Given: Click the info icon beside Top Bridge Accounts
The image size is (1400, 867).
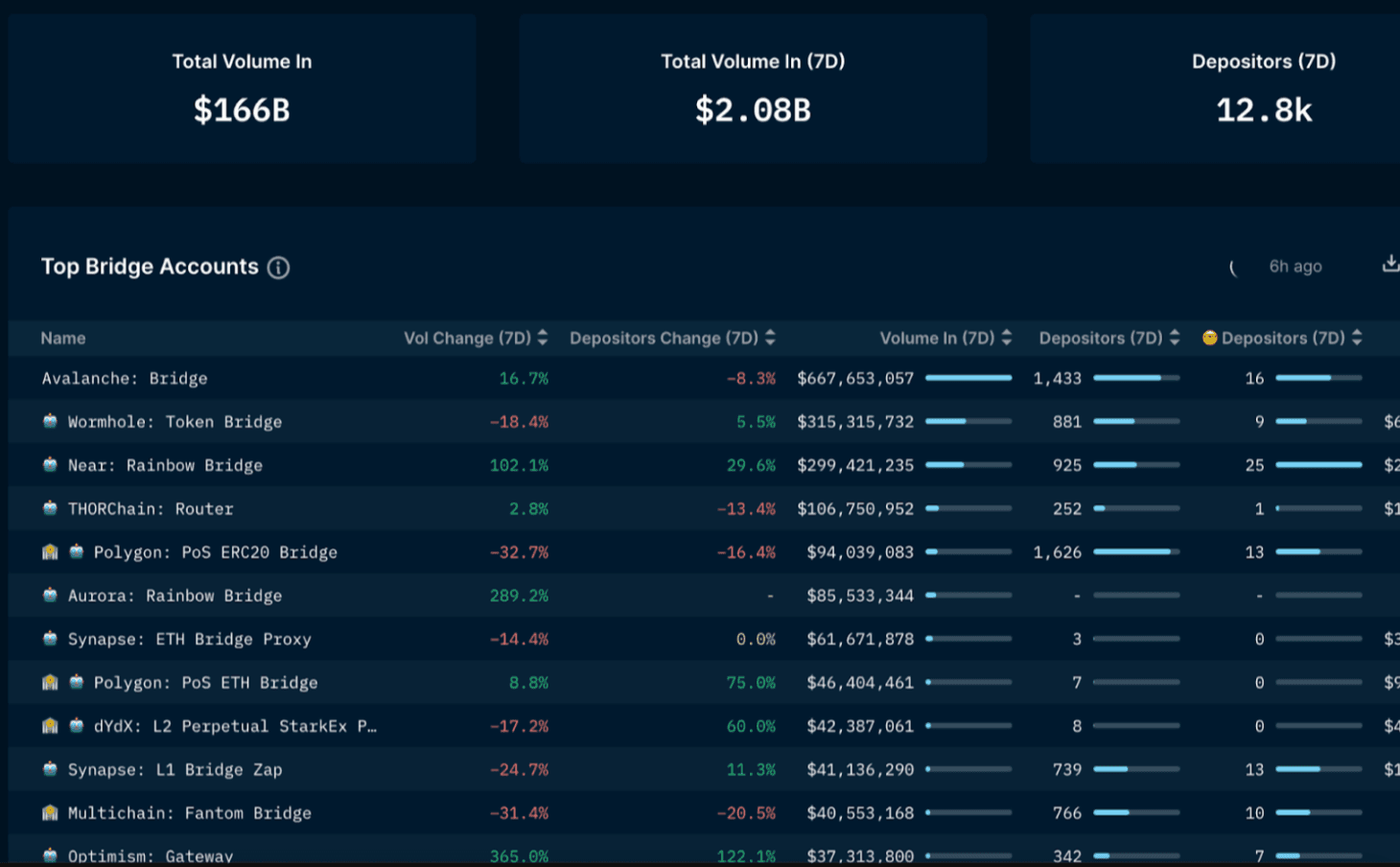Looking at the screenshot, I should tap(278, 268).
